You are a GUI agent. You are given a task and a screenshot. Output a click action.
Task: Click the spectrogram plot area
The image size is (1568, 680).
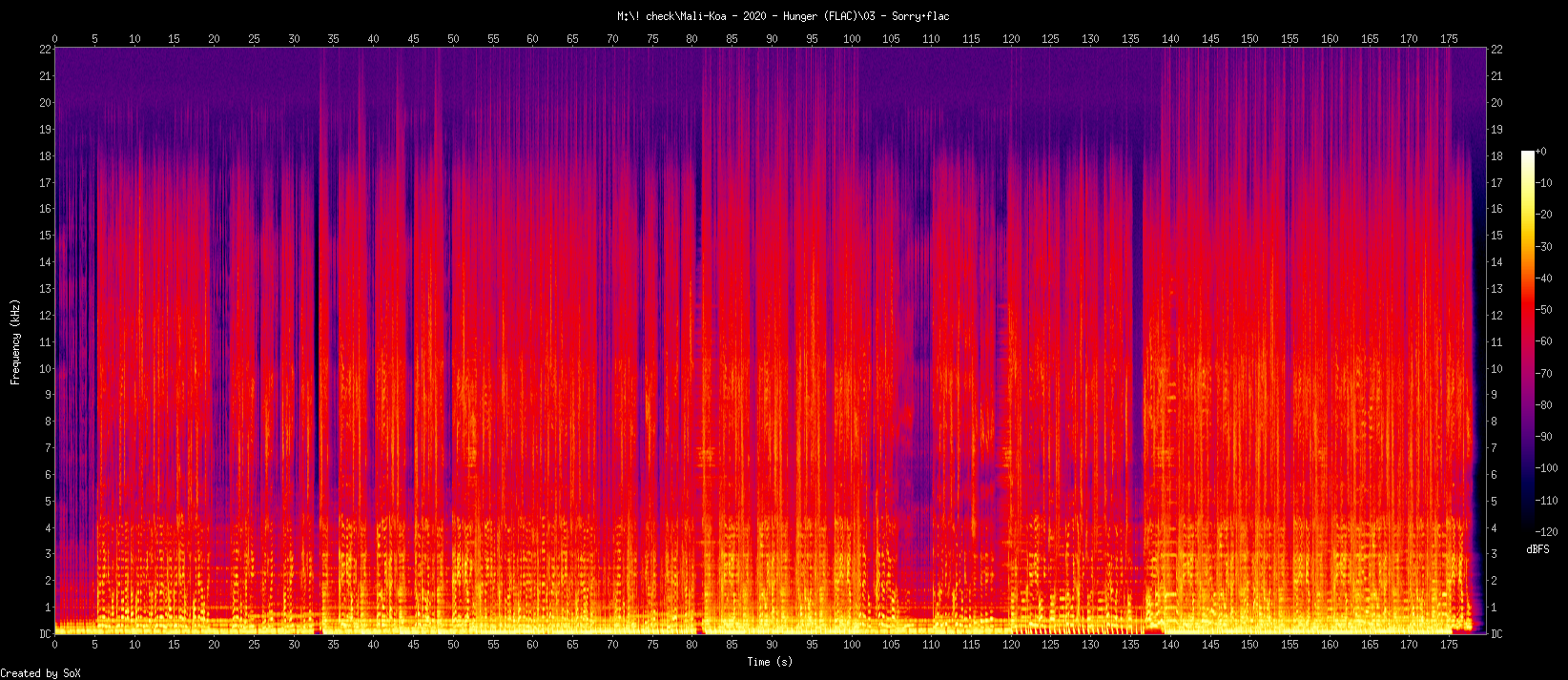(771, 341)
